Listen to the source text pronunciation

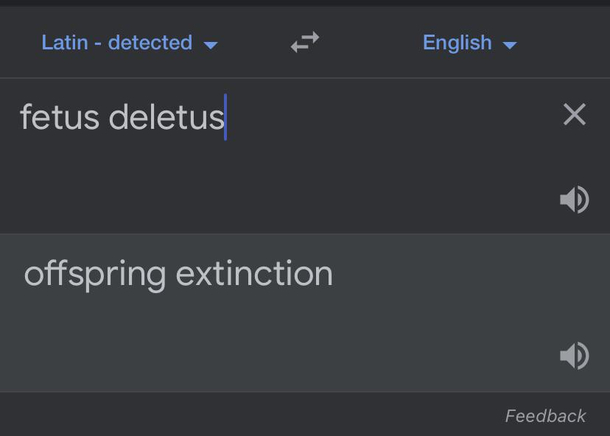click(575, 200)
